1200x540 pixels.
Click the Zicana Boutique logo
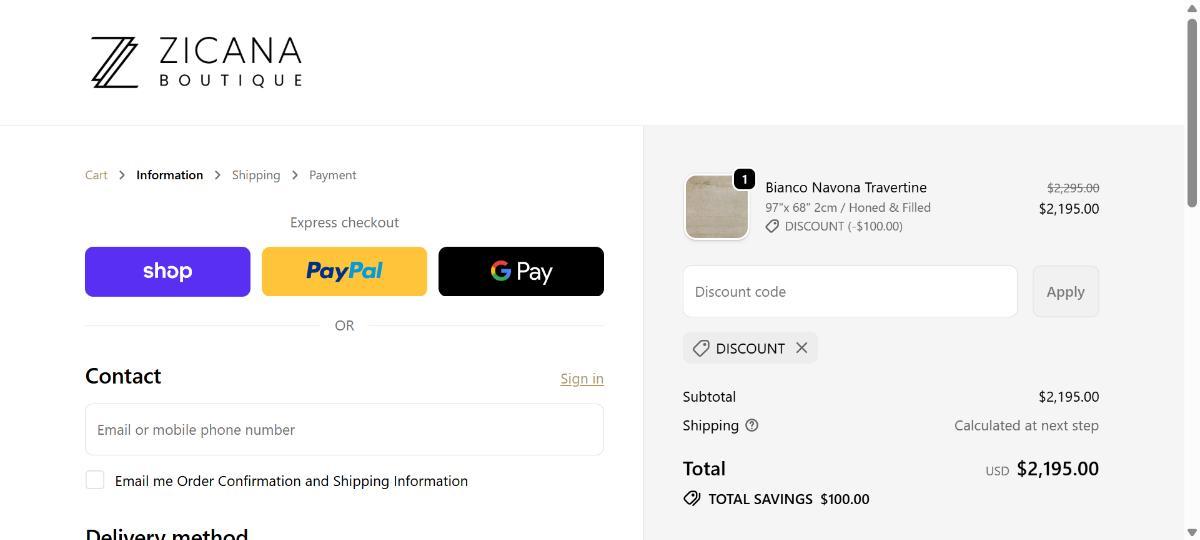coord(196,62)
